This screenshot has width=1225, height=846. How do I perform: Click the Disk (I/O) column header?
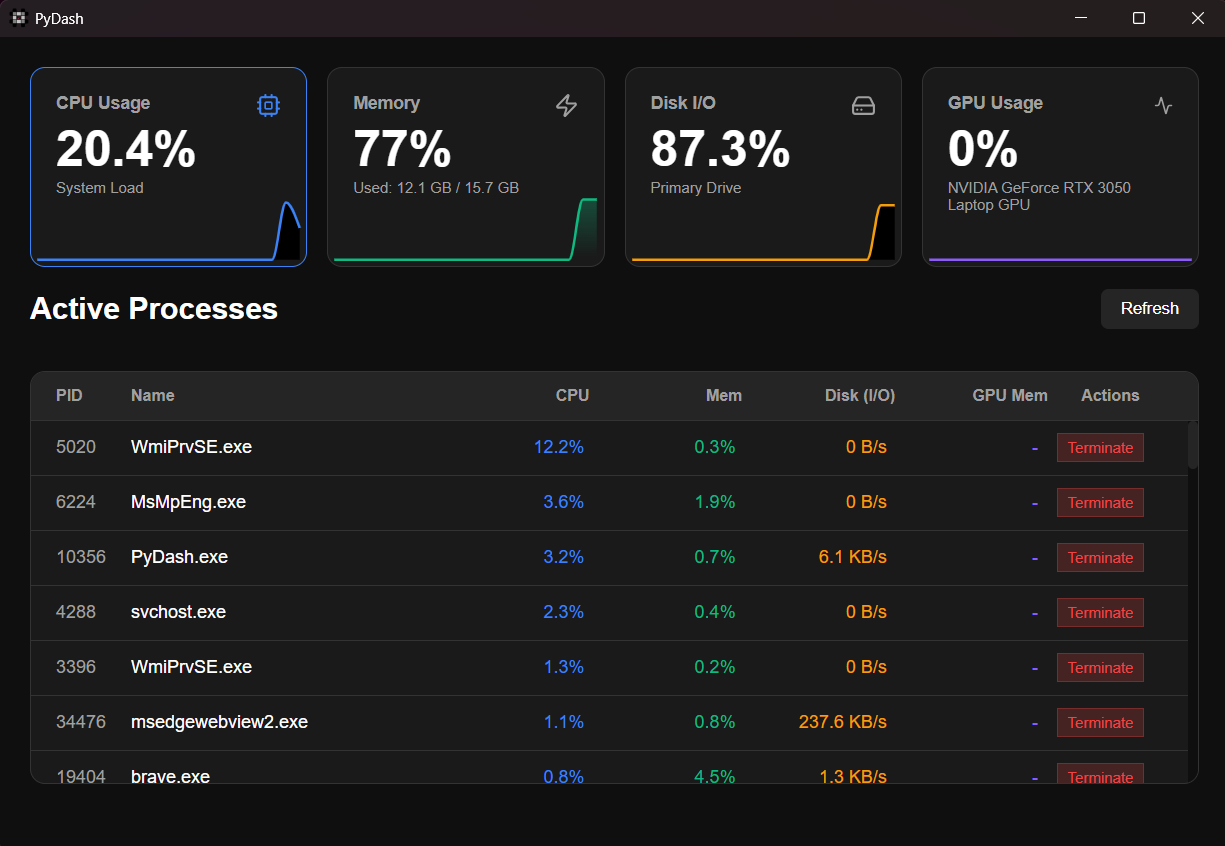pyautogui.click(x=859, y=395)
